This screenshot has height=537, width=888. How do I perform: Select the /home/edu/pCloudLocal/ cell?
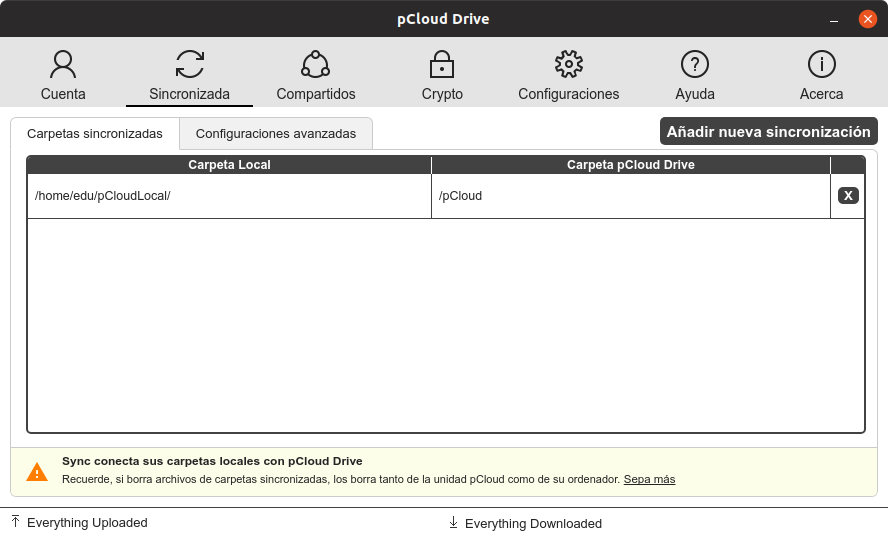tap(229, 196)
